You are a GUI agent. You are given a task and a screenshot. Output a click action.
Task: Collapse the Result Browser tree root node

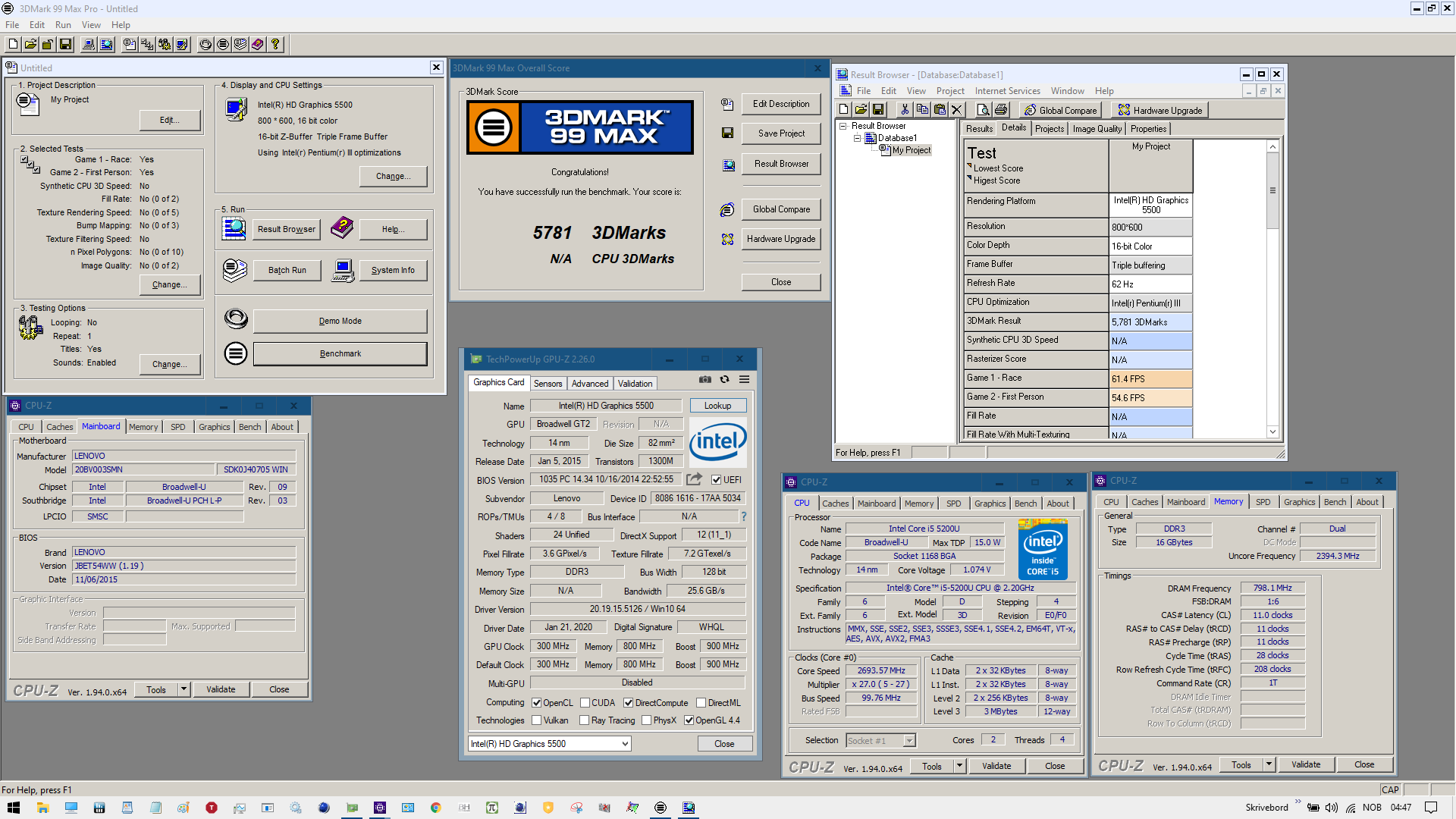click(x=843, y=126)
